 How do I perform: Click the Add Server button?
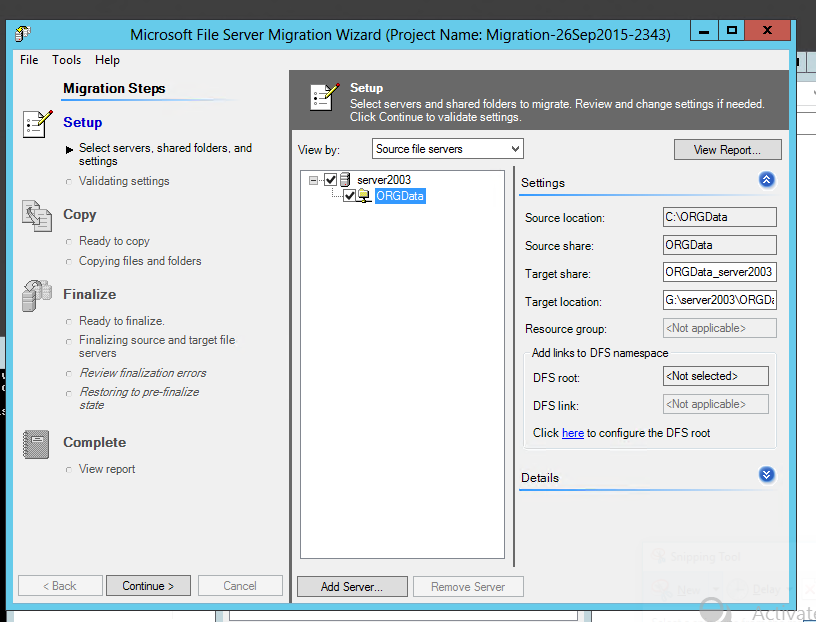[352, 587]
